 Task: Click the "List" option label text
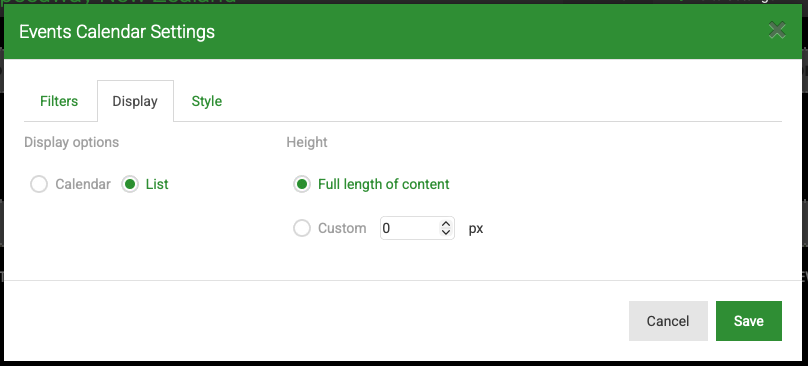point(157,184)
